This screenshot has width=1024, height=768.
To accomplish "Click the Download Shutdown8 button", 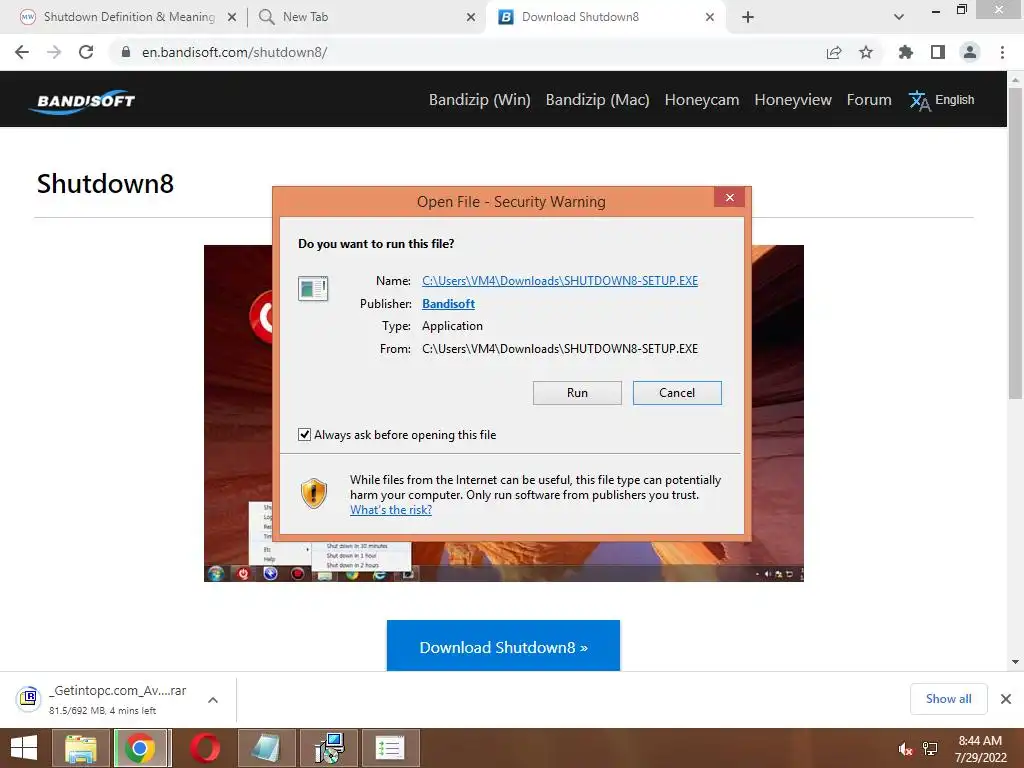I will (504, 646).
